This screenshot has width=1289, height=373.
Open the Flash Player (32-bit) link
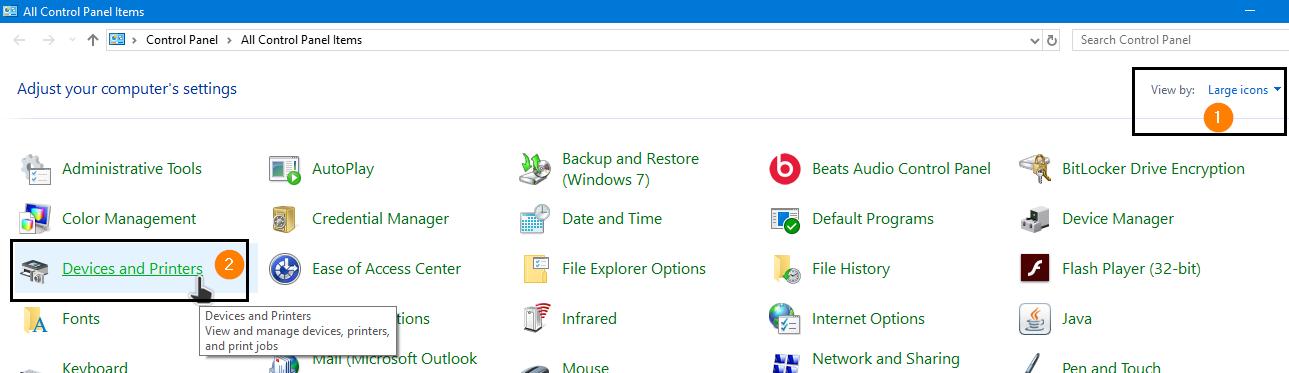tap(1131, 269)
